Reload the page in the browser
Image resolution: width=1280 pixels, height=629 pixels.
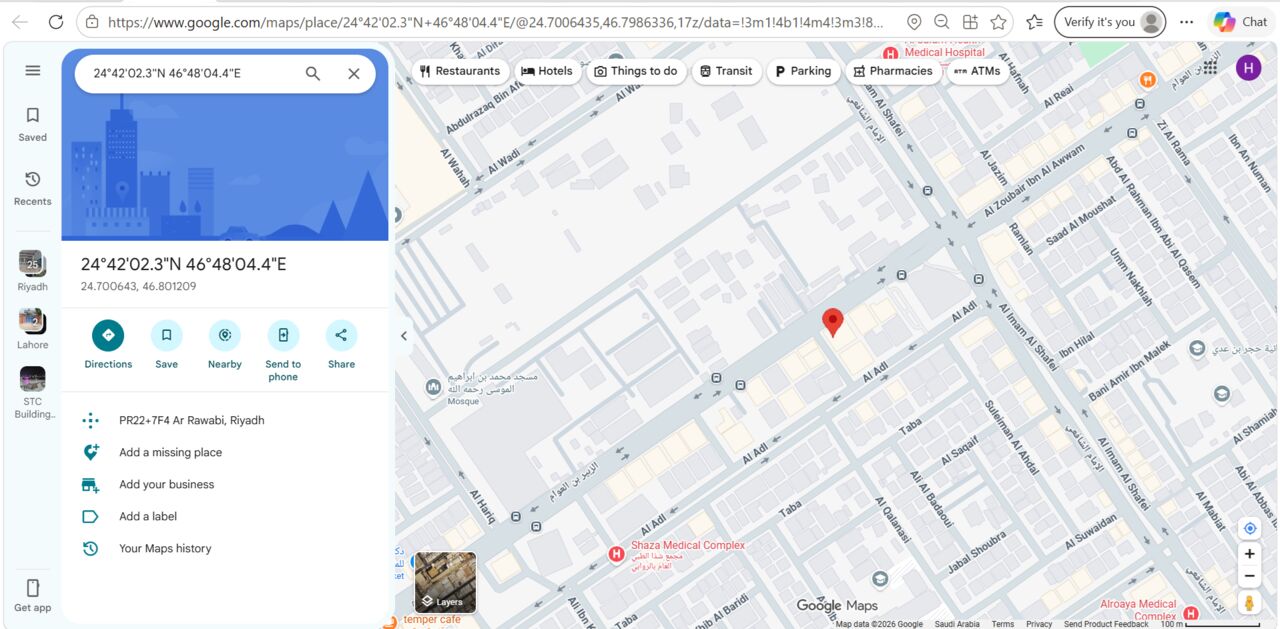pos(56,21)
